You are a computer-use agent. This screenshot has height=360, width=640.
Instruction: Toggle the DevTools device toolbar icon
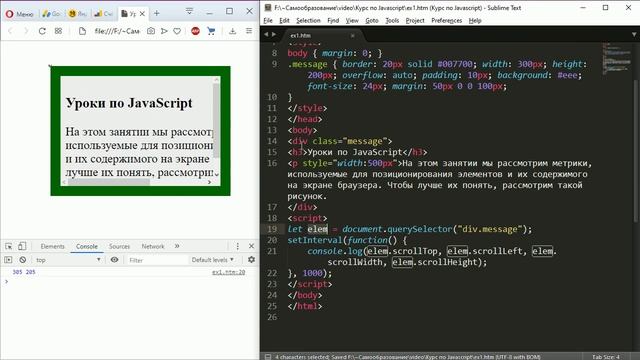click(x=22, y=246)
